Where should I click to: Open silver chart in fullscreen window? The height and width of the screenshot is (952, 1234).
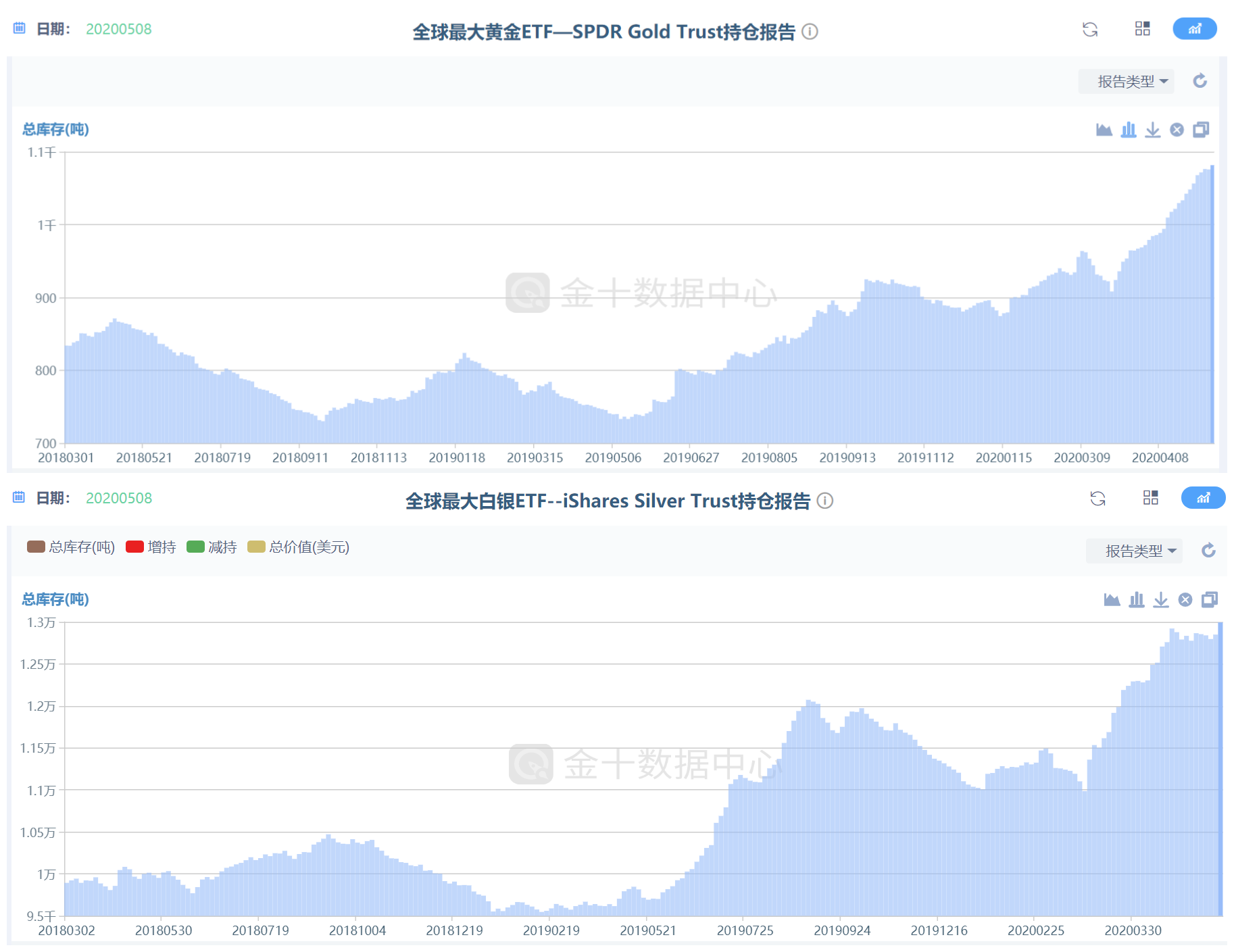coord(1210,599)
